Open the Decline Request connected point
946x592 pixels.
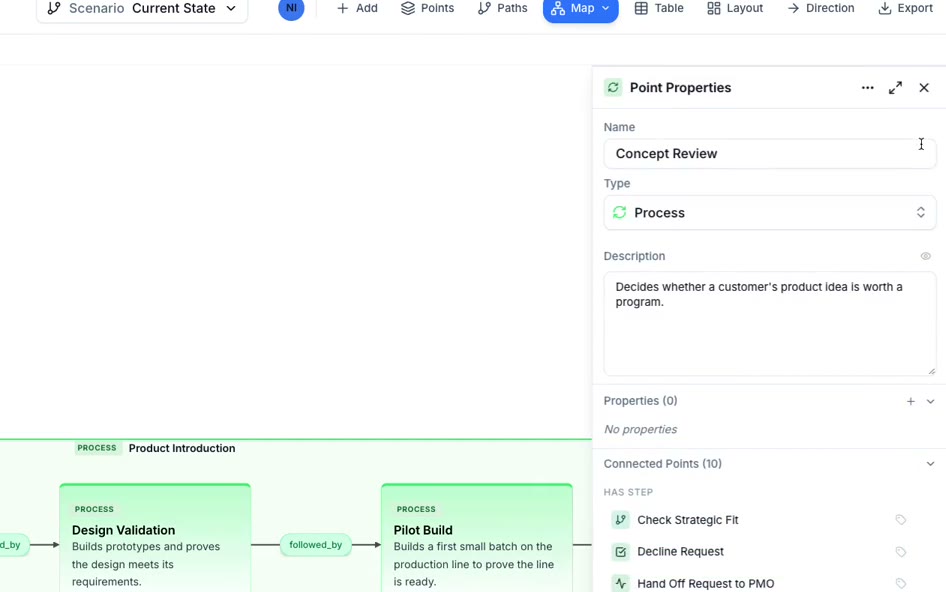(681, 552)
